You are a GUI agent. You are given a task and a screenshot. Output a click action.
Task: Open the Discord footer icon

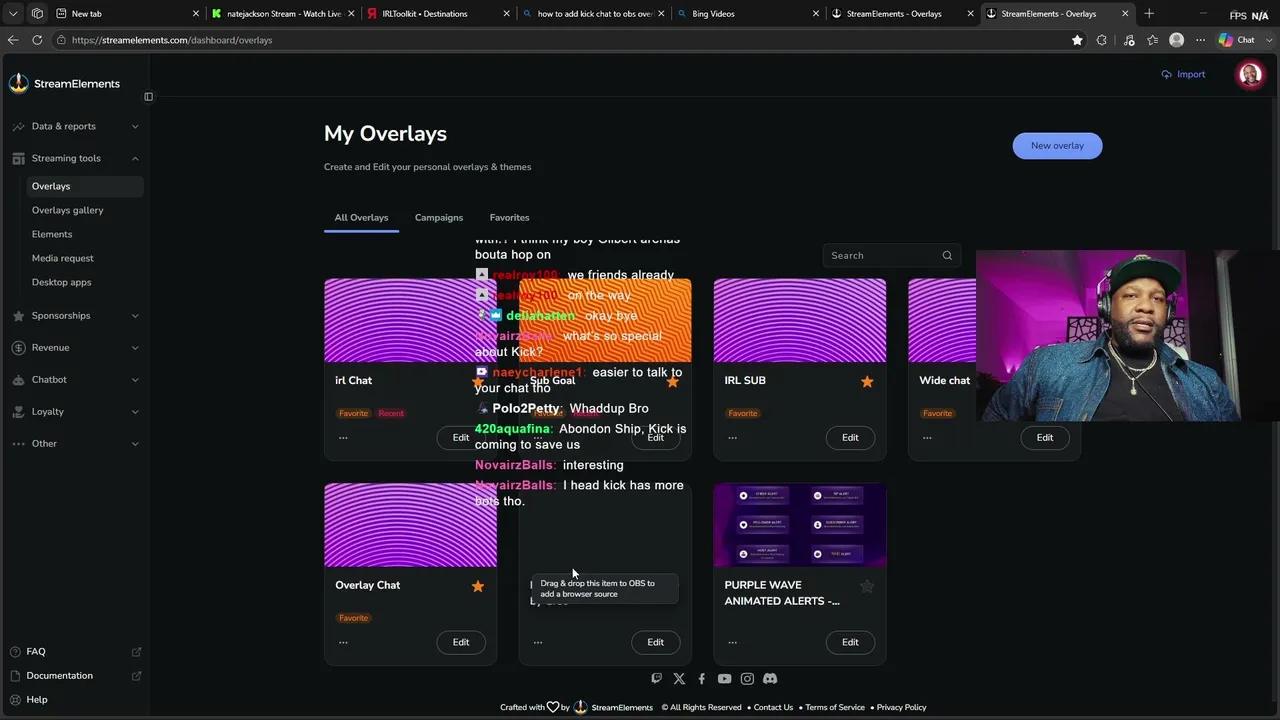[770, 679]
